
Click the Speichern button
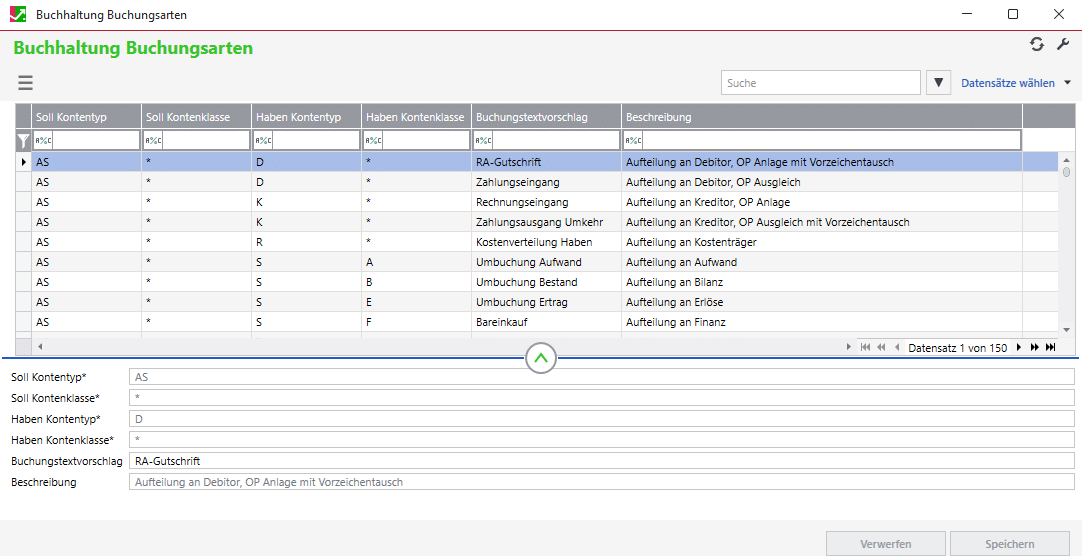click(x=1010, y=544)
